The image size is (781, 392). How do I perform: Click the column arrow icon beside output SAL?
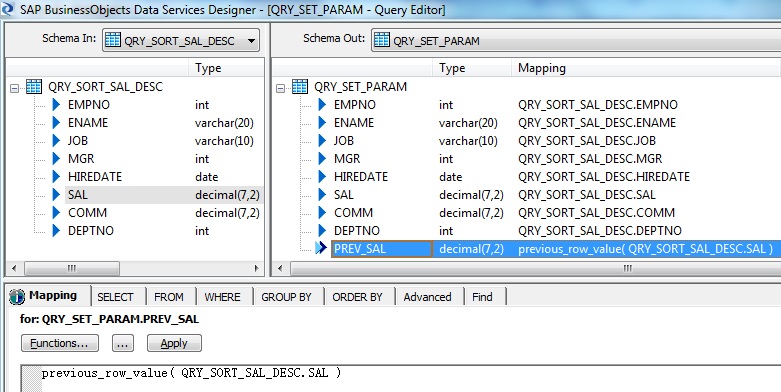click(x=322, y=194)
